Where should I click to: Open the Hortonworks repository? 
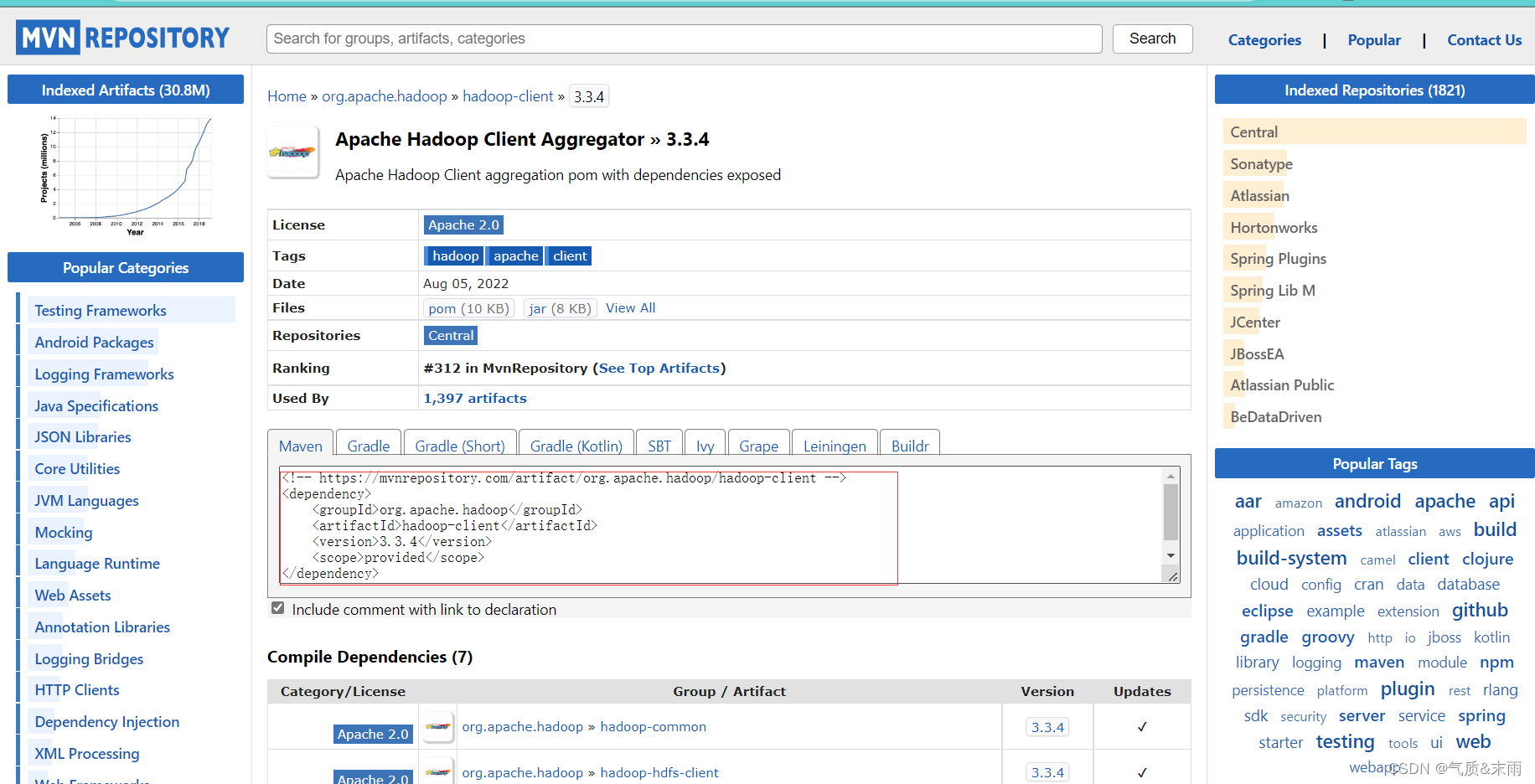(x=1274, y=227)
